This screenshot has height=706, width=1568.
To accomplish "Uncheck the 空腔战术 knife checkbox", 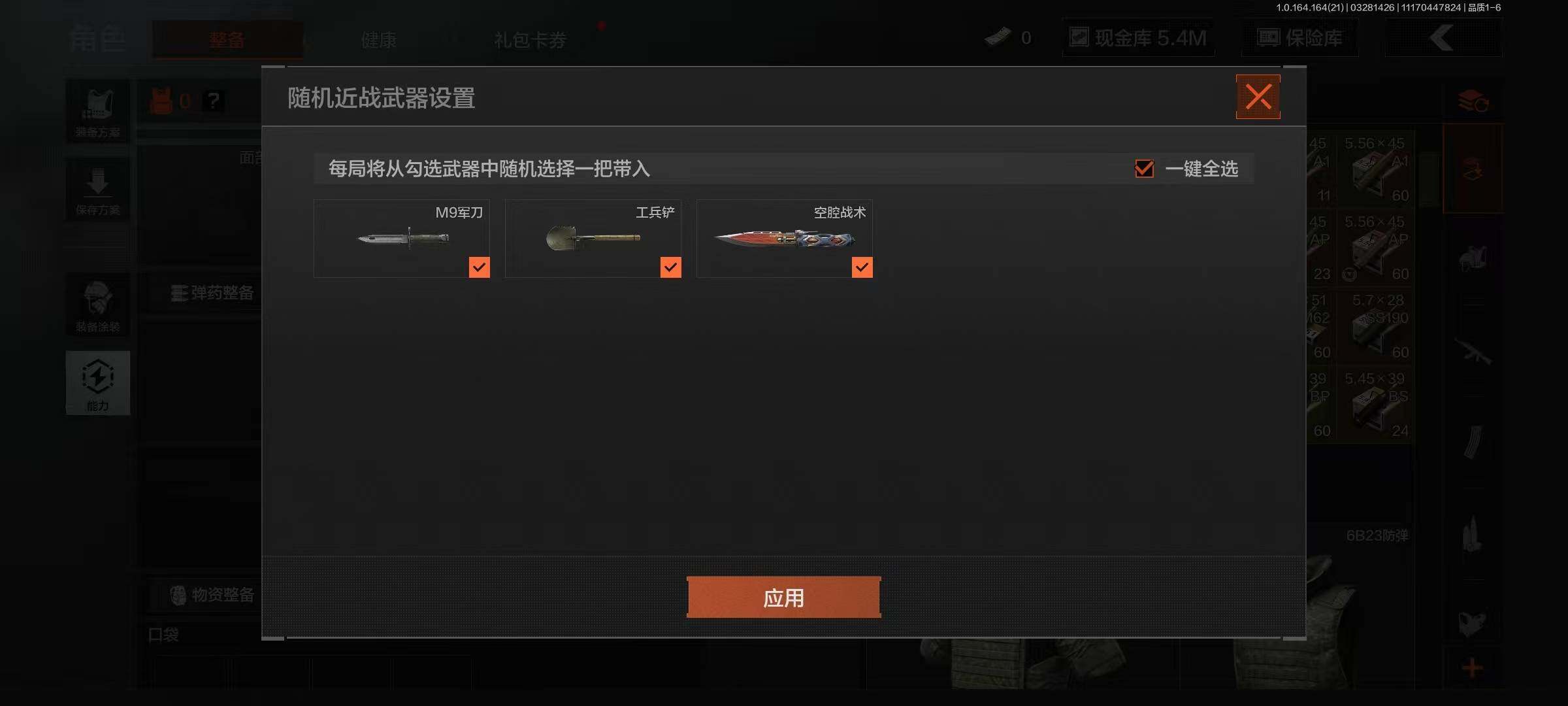I will tap(862, 267).
